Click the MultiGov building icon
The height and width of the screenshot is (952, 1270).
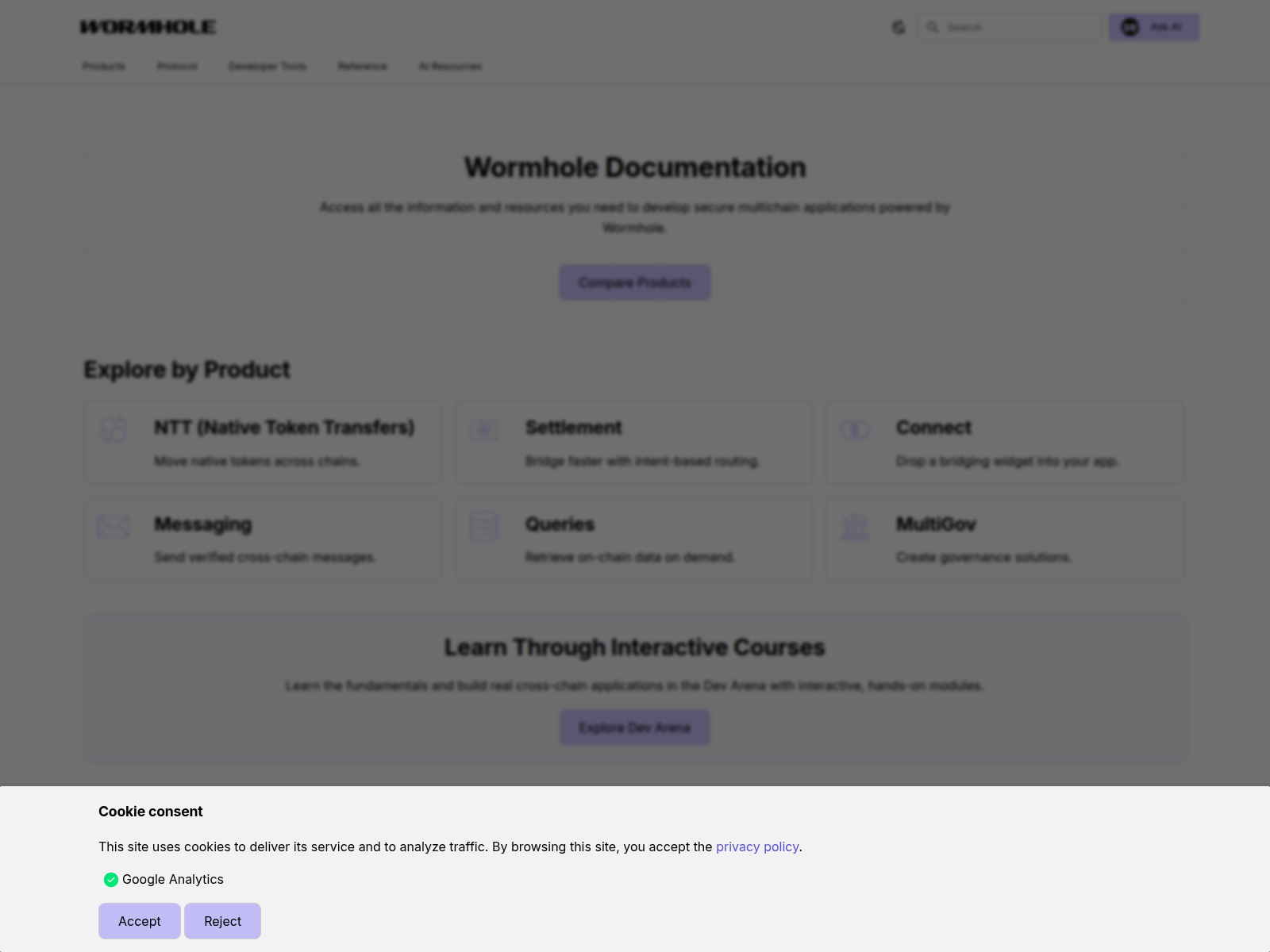pyautogui.click(x=855, y=527)
